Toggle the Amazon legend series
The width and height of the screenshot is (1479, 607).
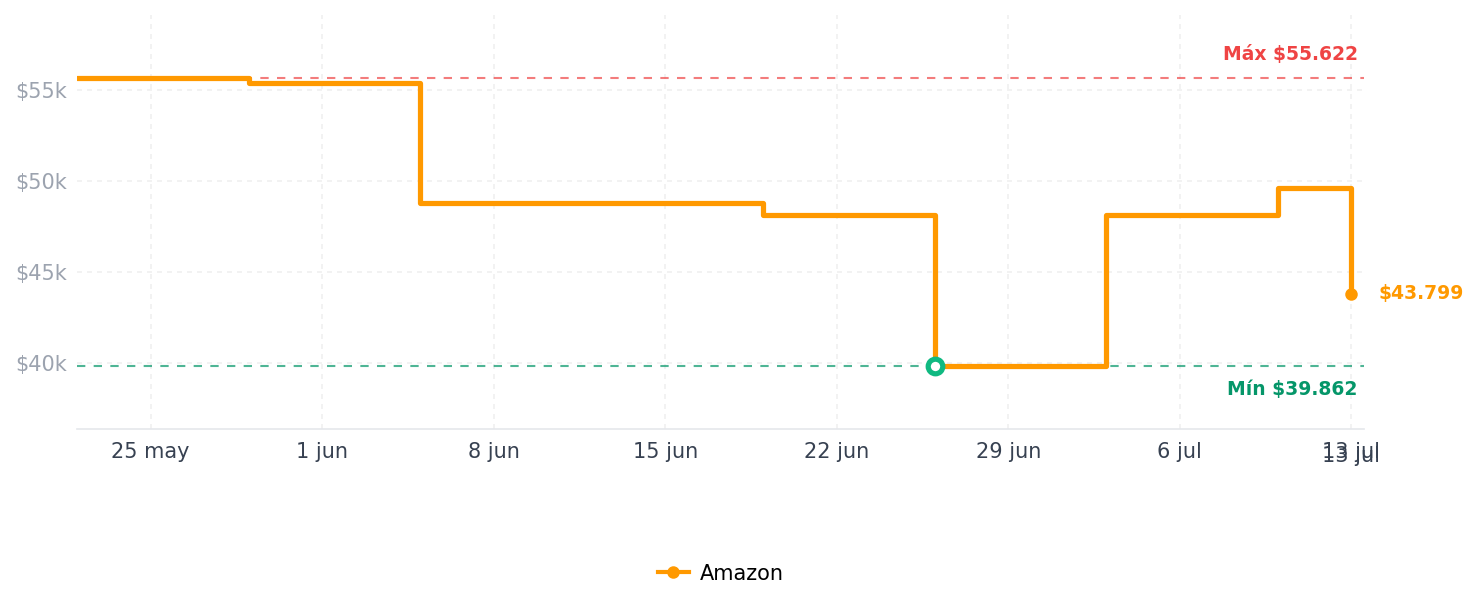click(720, 573)
